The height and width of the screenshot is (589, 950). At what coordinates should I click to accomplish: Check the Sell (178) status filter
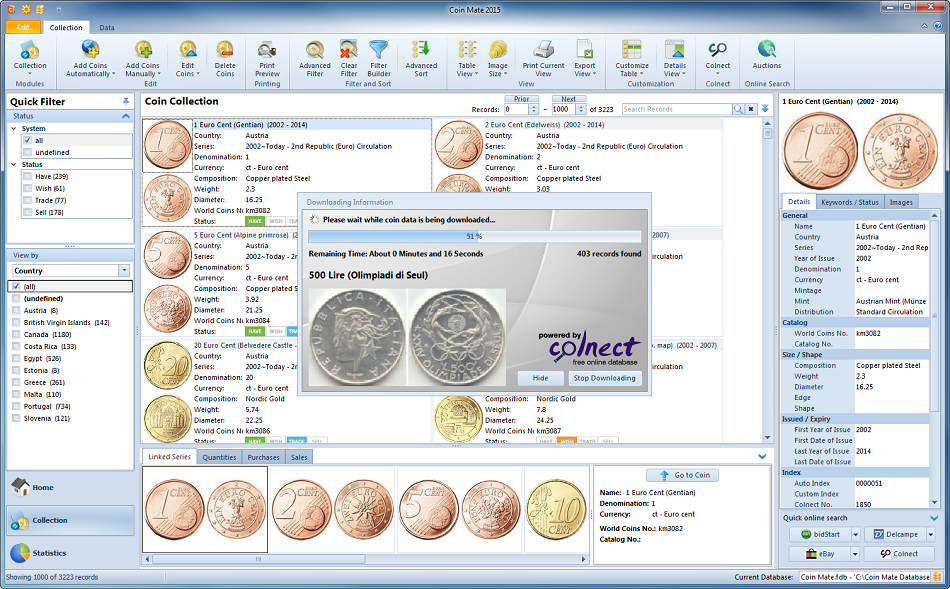27,212
